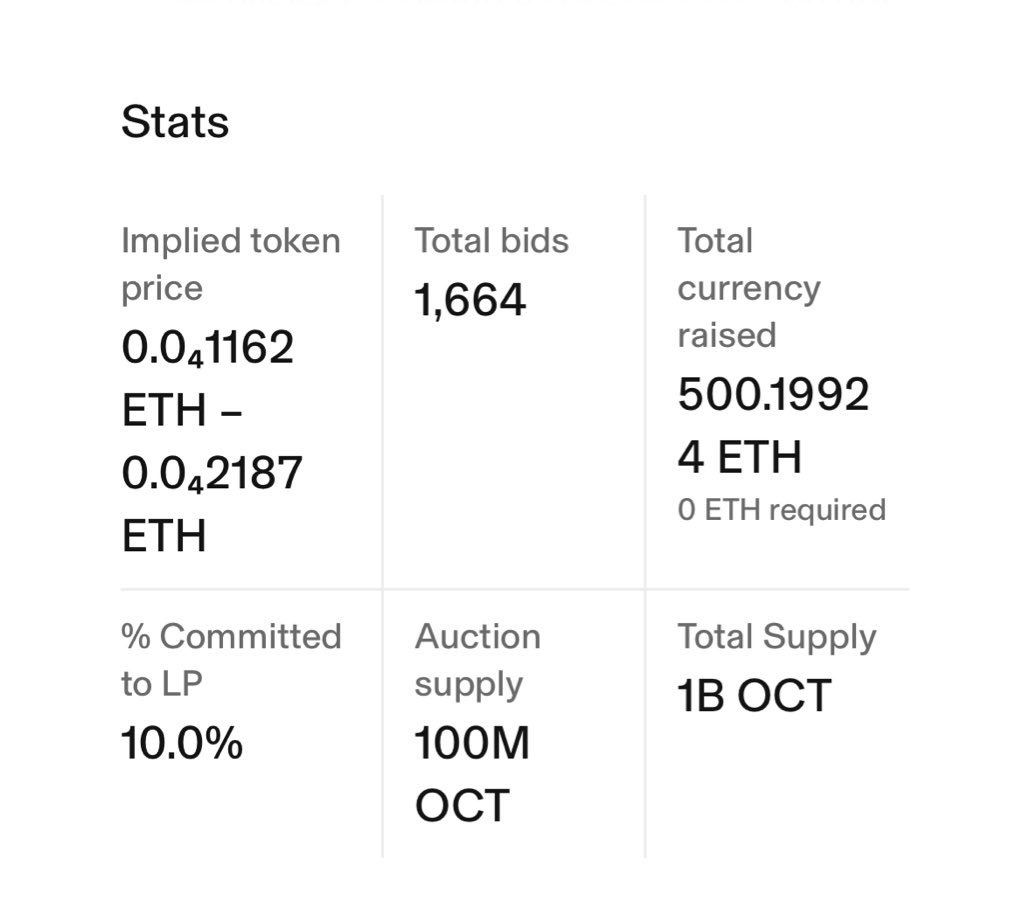Click the 100M OCT auction supply value
Screen dimensions: 1024x909
pyautogui.click(x=472, y=774)
